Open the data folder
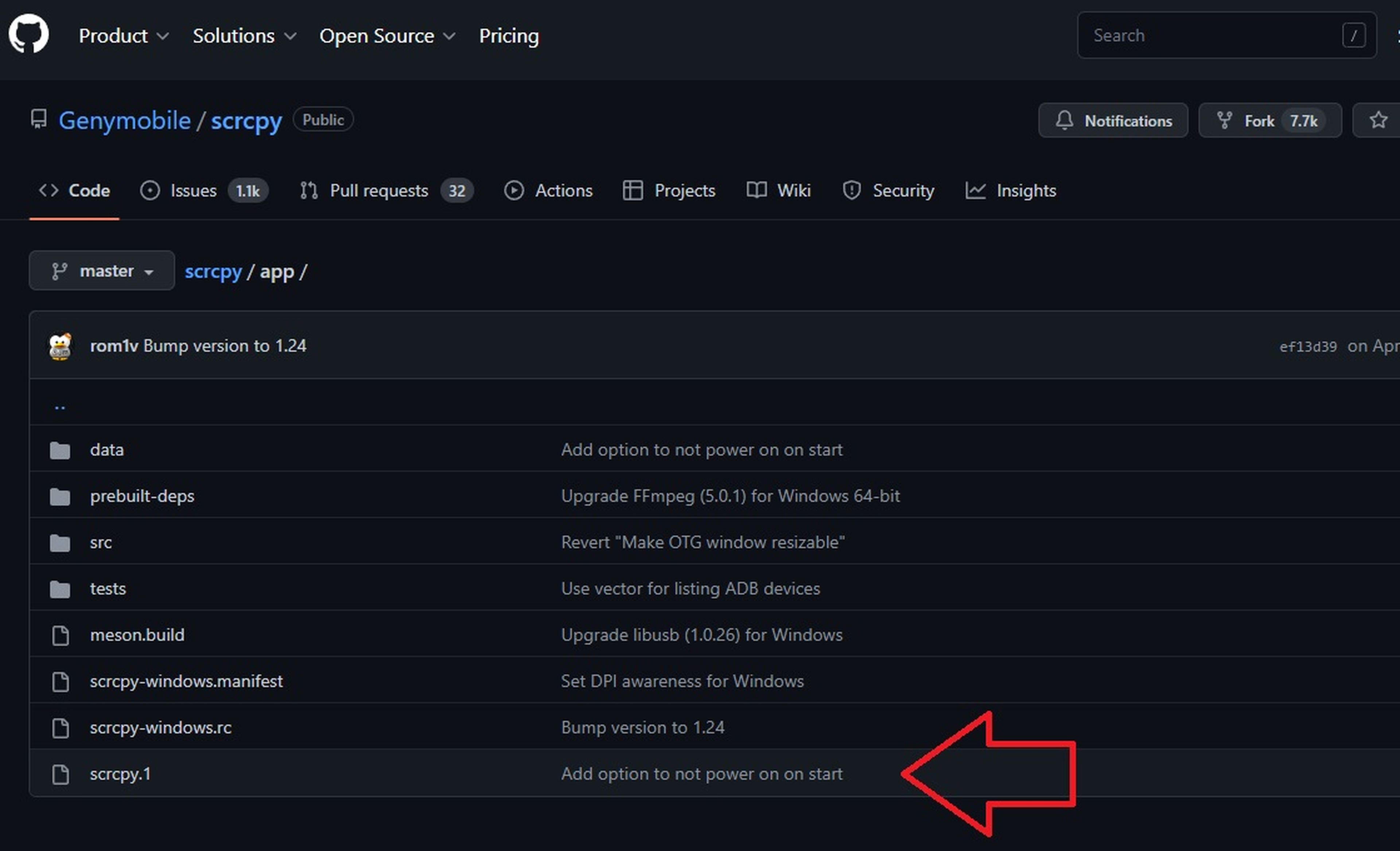This screenshot has height=851, width=1400. [x=107, y=449]
